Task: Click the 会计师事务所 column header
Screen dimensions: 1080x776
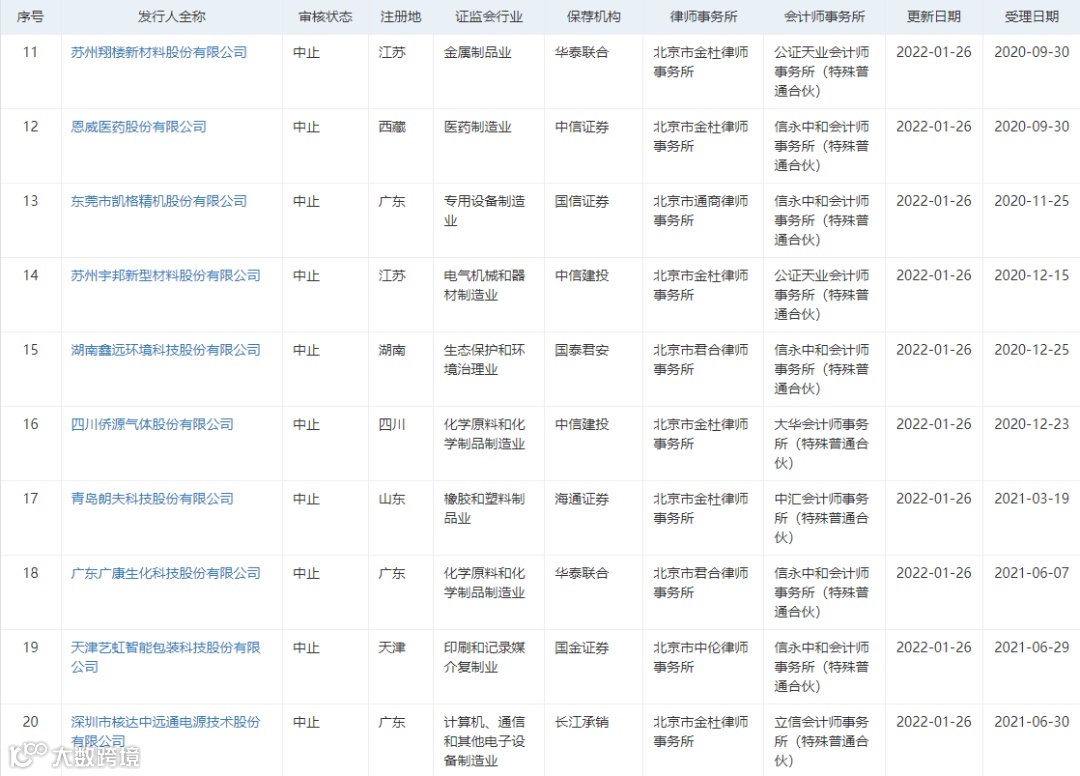Action: [x=824, y=17]
